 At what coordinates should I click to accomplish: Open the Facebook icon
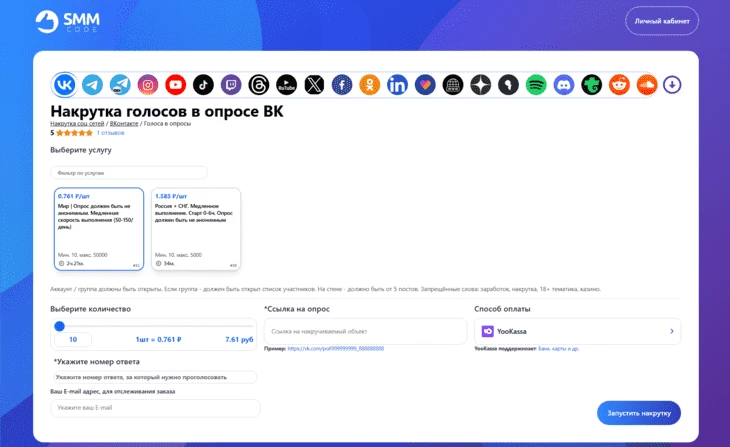coord(342,85)
